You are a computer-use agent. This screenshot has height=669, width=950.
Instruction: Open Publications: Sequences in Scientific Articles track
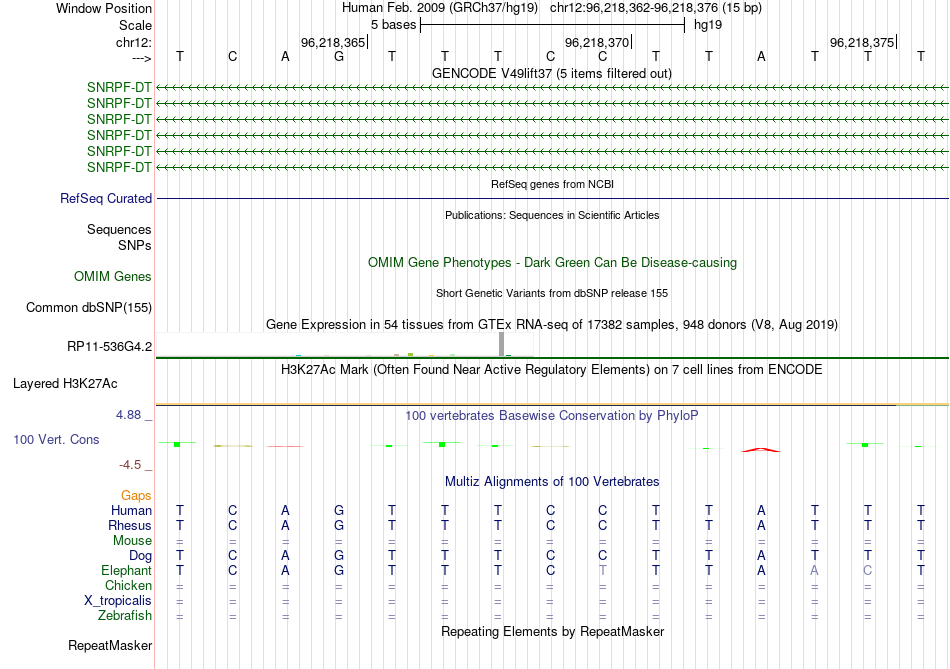click(552, 215)
